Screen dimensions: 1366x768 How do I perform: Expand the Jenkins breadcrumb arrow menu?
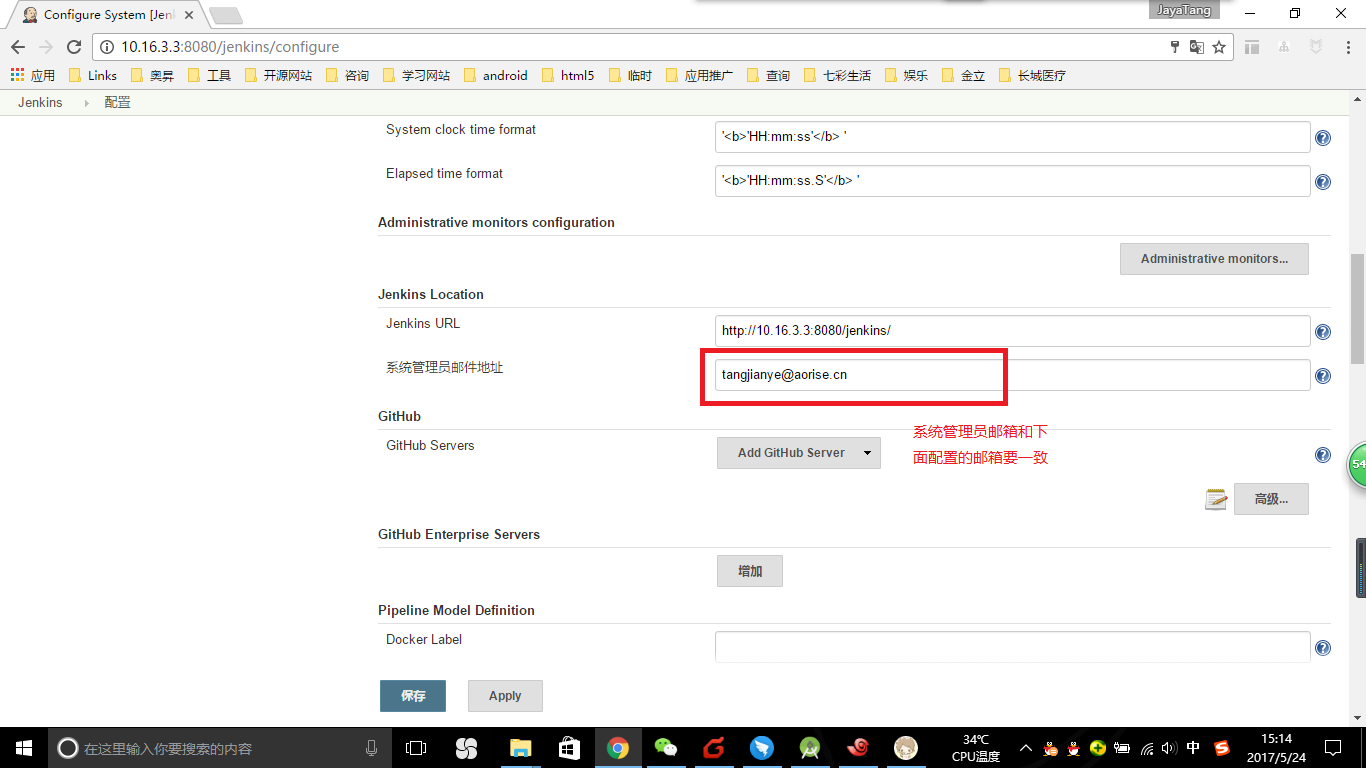[86, 102]
